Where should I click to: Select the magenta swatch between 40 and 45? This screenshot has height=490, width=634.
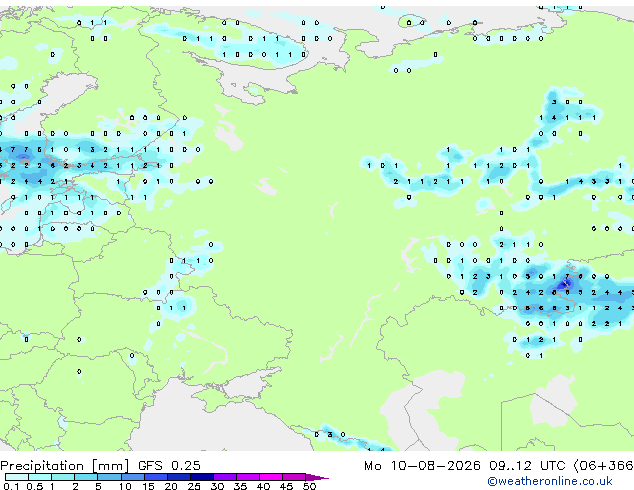click(x=271, y=477)
